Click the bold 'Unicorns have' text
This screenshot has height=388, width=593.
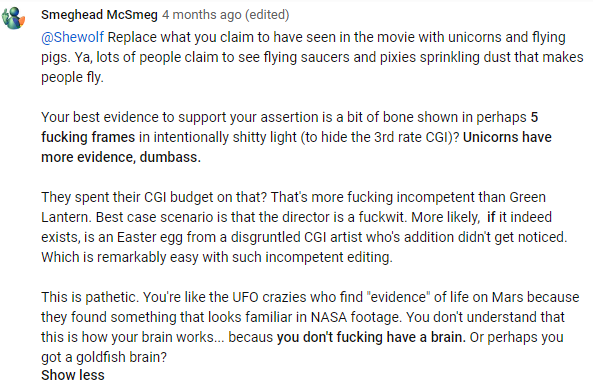[x=507, y=137]
